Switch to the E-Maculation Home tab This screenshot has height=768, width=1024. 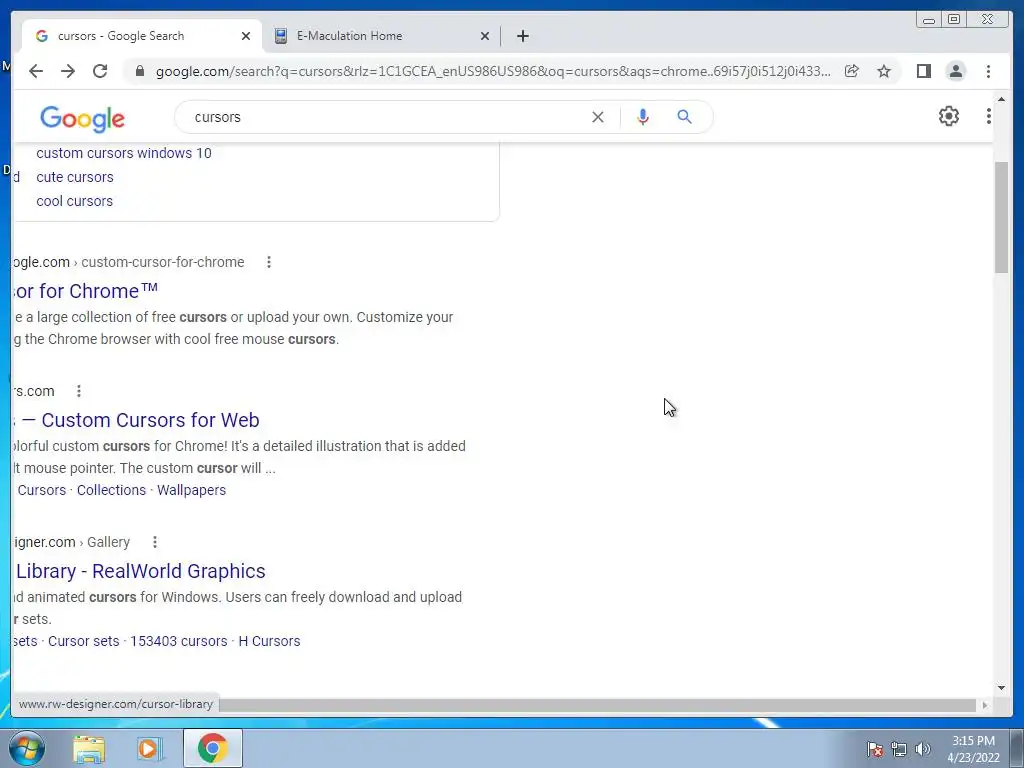(382, 36)
